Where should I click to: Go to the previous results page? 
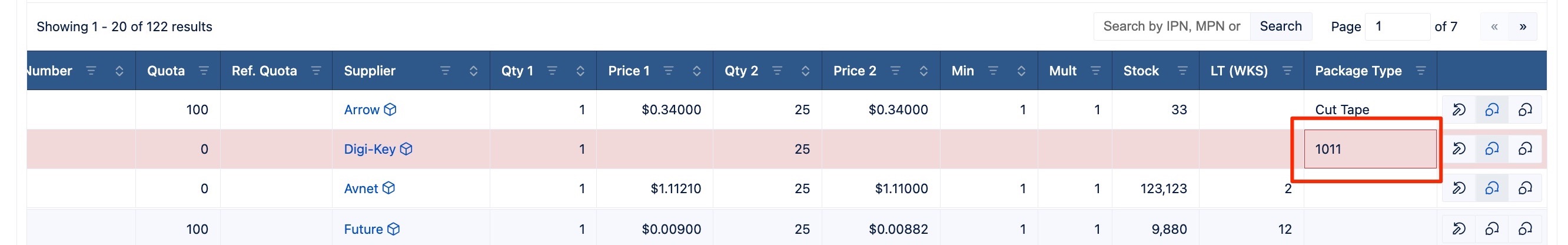[x=1494, y=27]
